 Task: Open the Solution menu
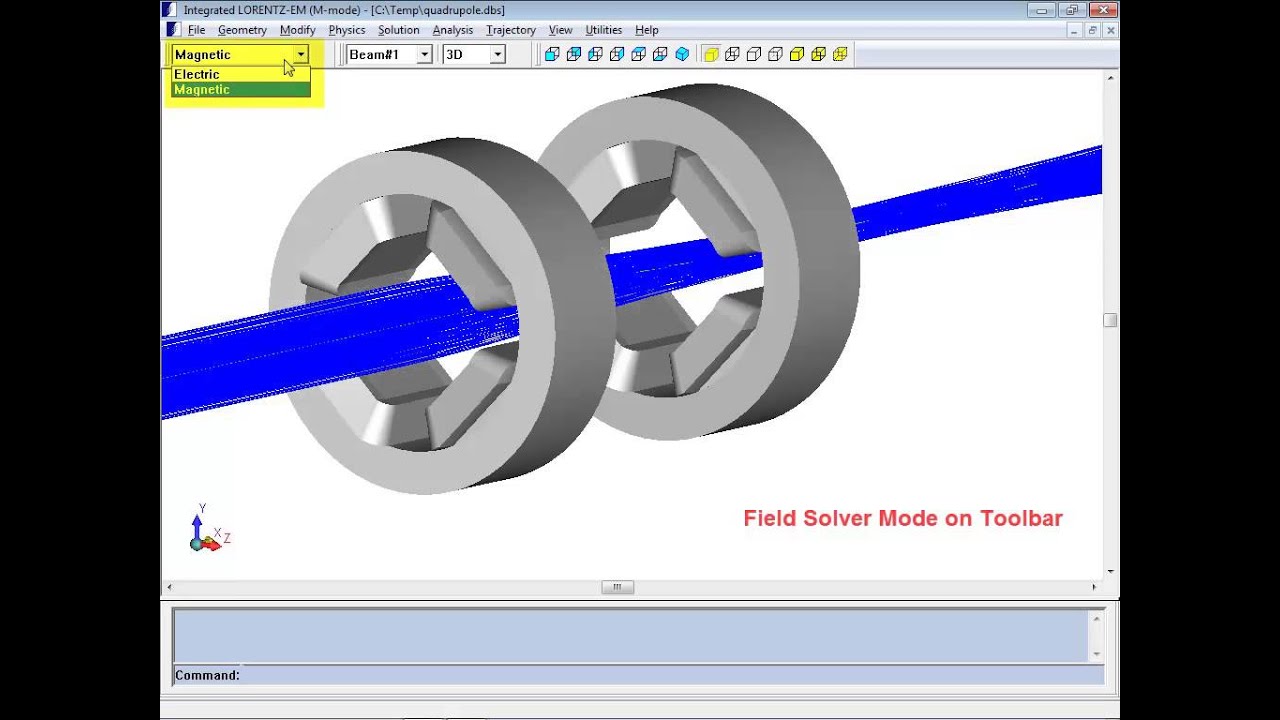click(398, 30)
